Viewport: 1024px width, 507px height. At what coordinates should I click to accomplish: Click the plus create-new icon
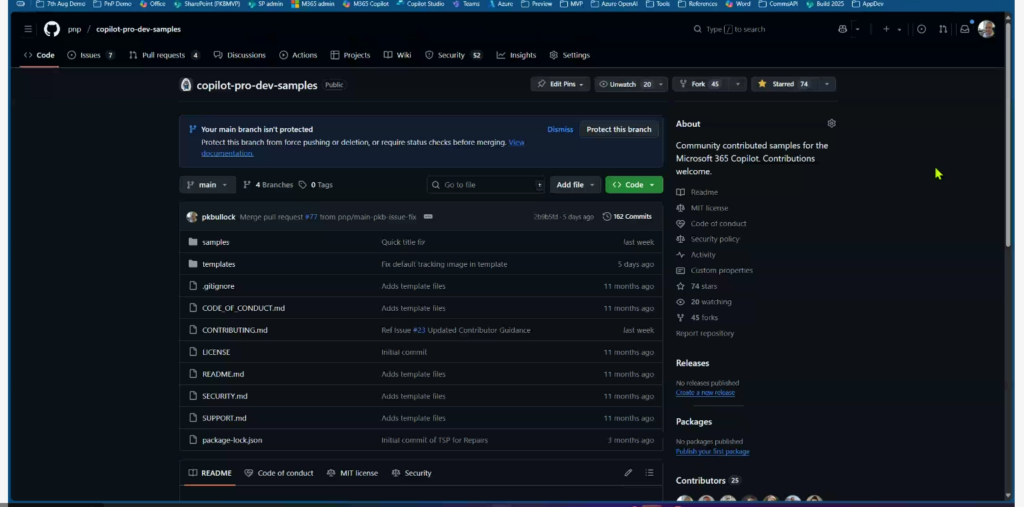(x=886, y=29)
